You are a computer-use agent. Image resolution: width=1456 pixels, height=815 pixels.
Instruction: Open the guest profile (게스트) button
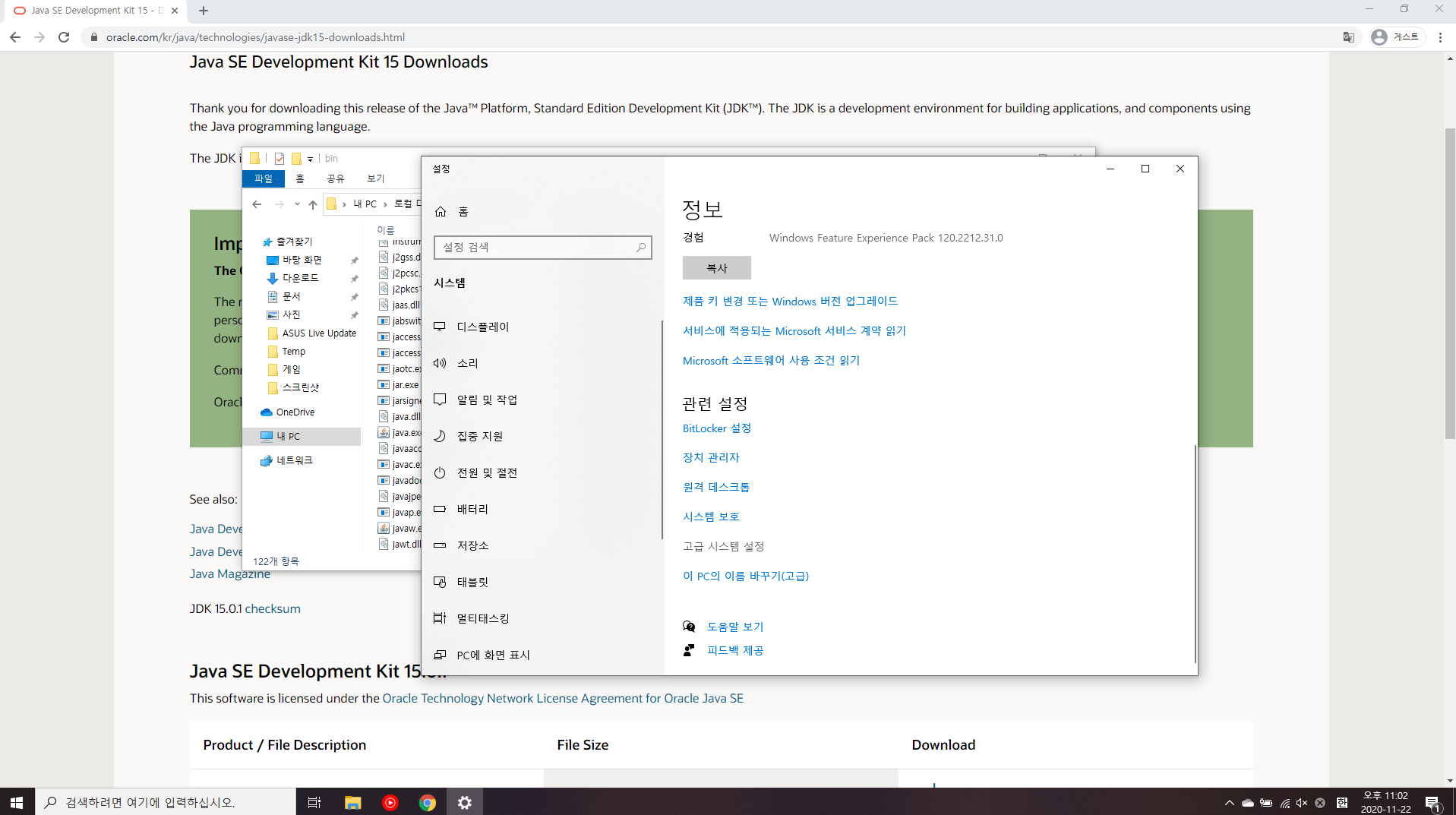pos(1396,37)
